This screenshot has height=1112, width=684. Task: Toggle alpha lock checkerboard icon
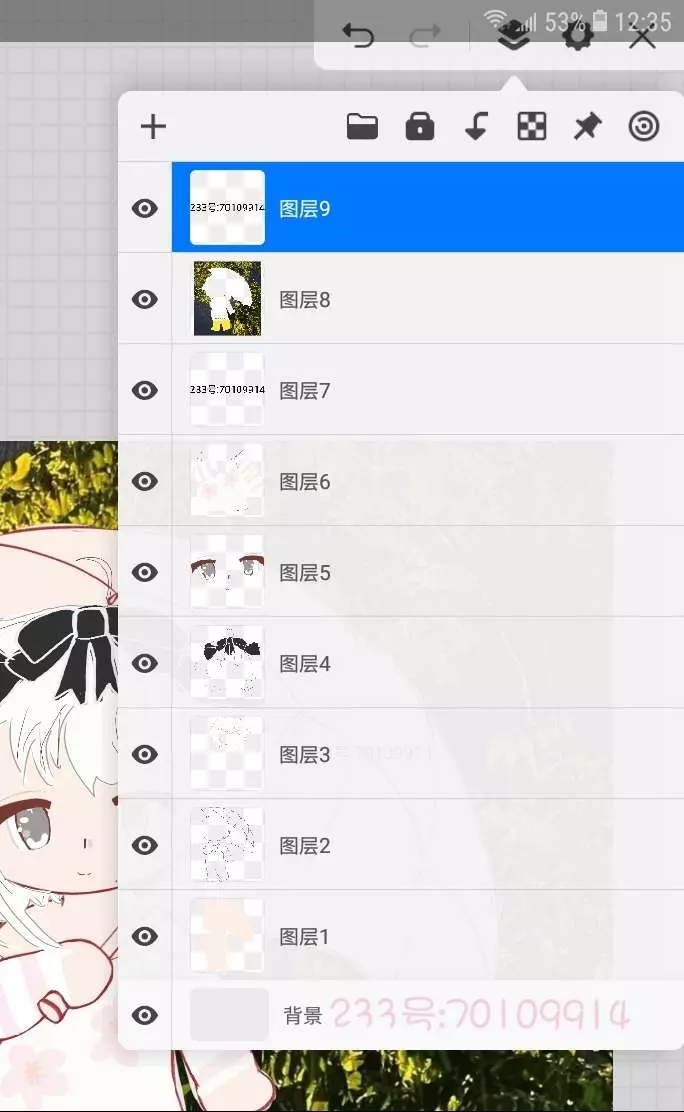[531, 127]
